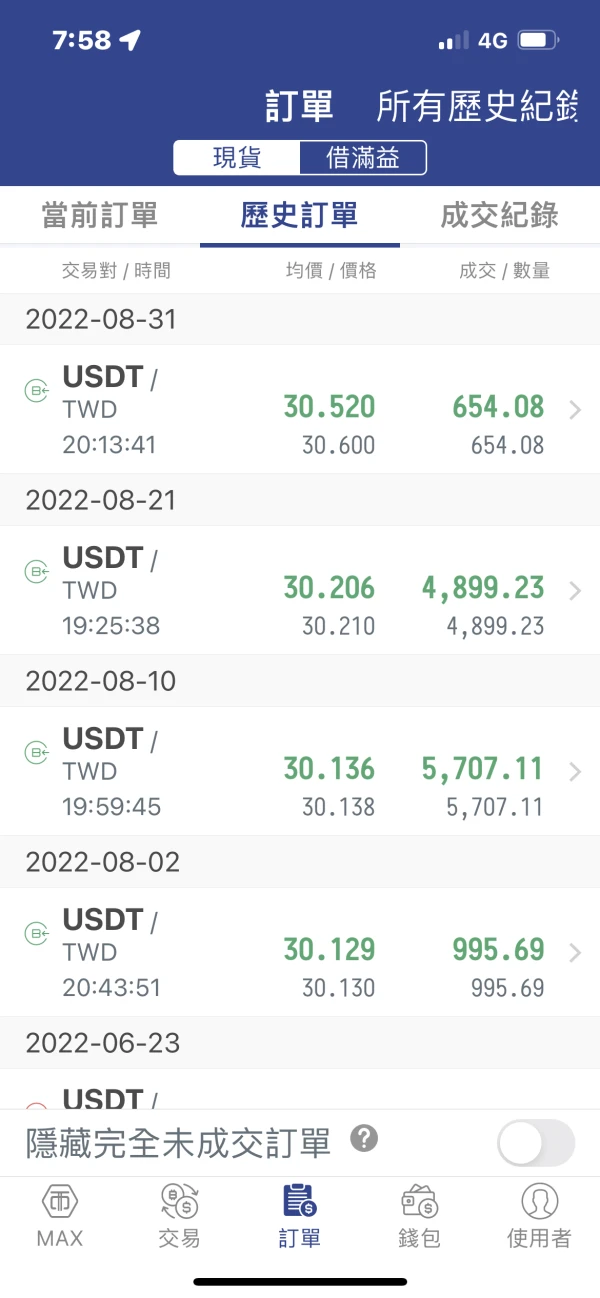Select the 現貨 spot segment
Image resolution: width=600 pixels, height=1298 pixels.
(x=237, y=158)
